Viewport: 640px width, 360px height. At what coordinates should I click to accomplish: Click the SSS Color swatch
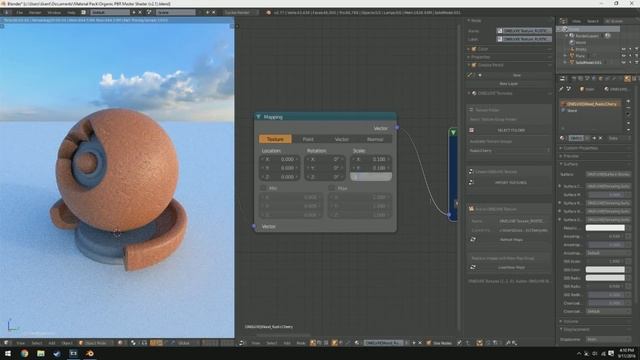point(605,269)
